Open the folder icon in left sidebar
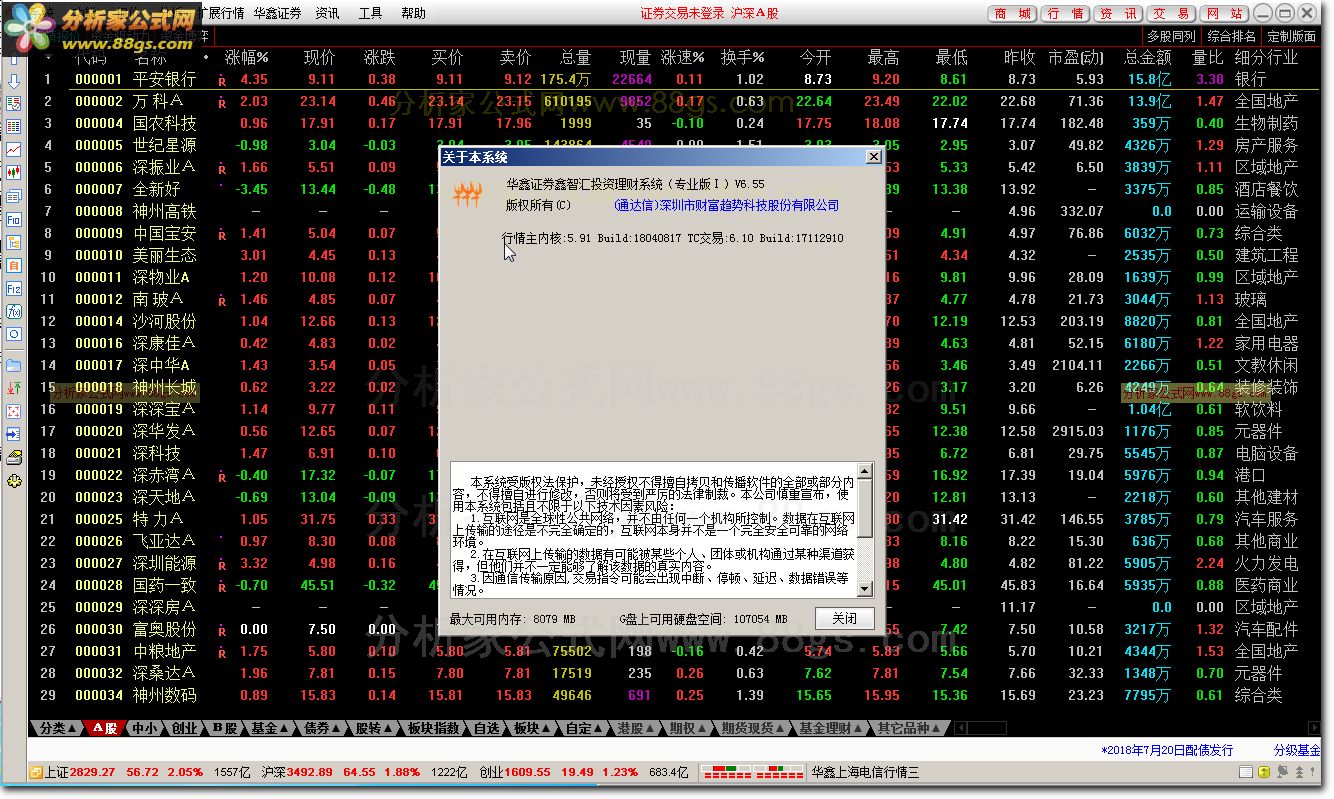This screenshot has width=1334, height=799. click(x=13, y=365)
